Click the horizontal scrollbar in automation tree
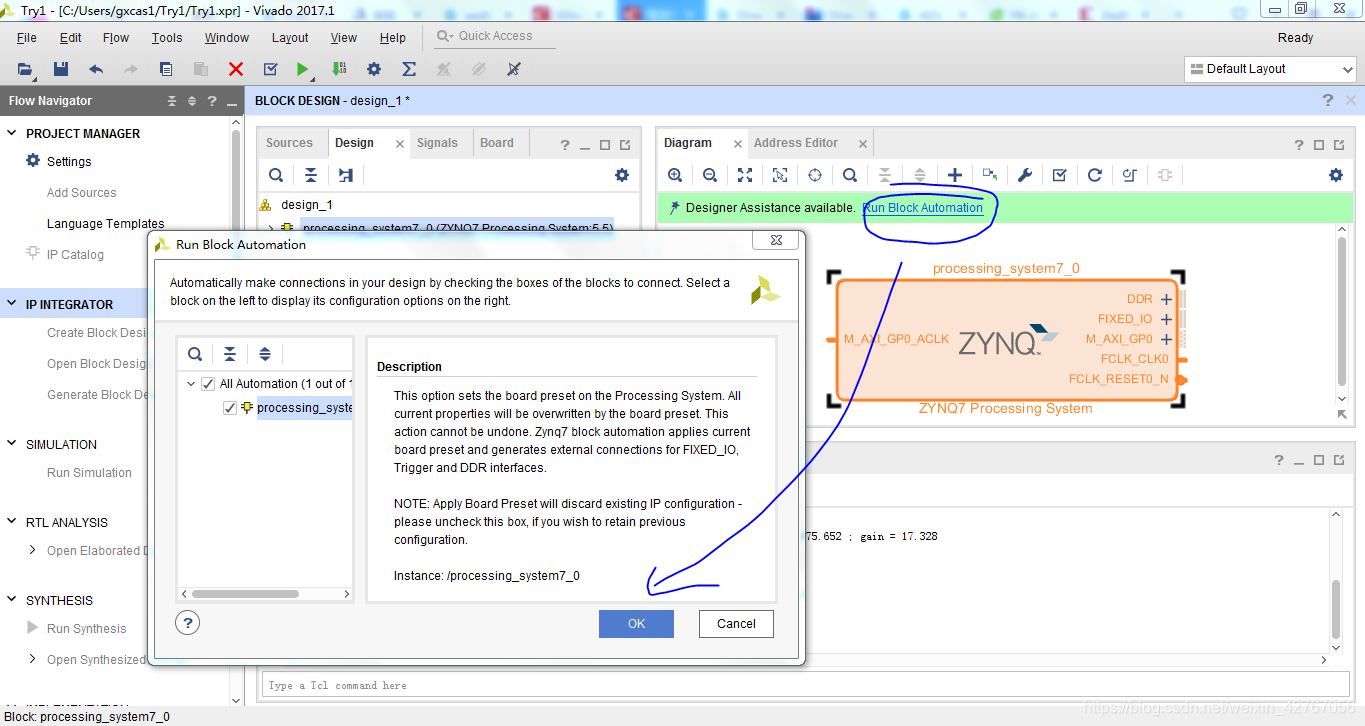 (x=246, y=593)
